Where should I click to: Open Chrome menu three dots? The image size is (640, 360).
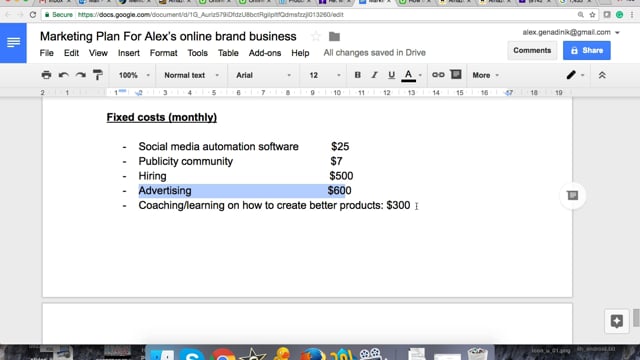[632, 15]
